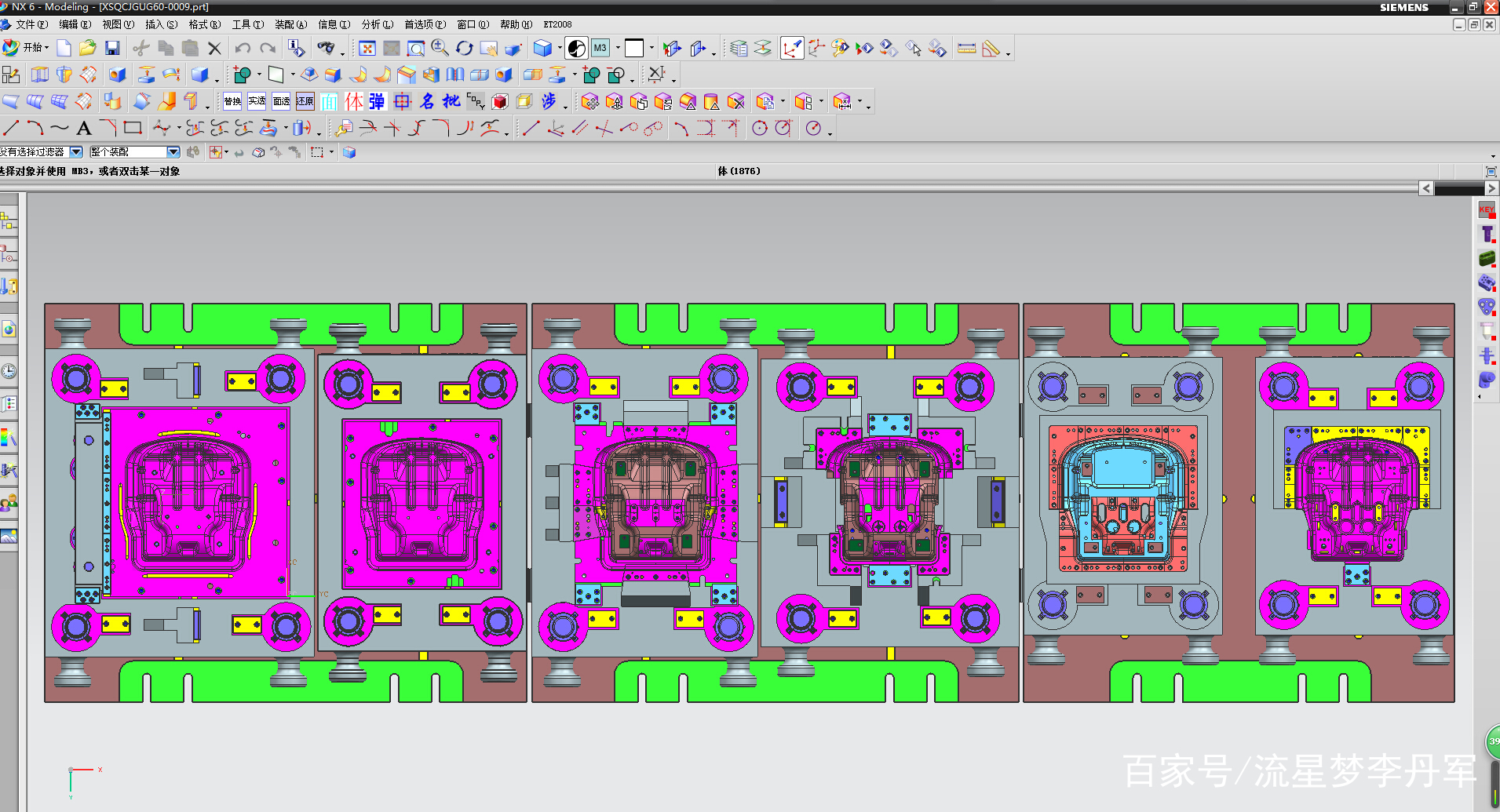Select the Rotate view tool
Viewport: 1500px width, 812px height.
[x=464, y=49]
